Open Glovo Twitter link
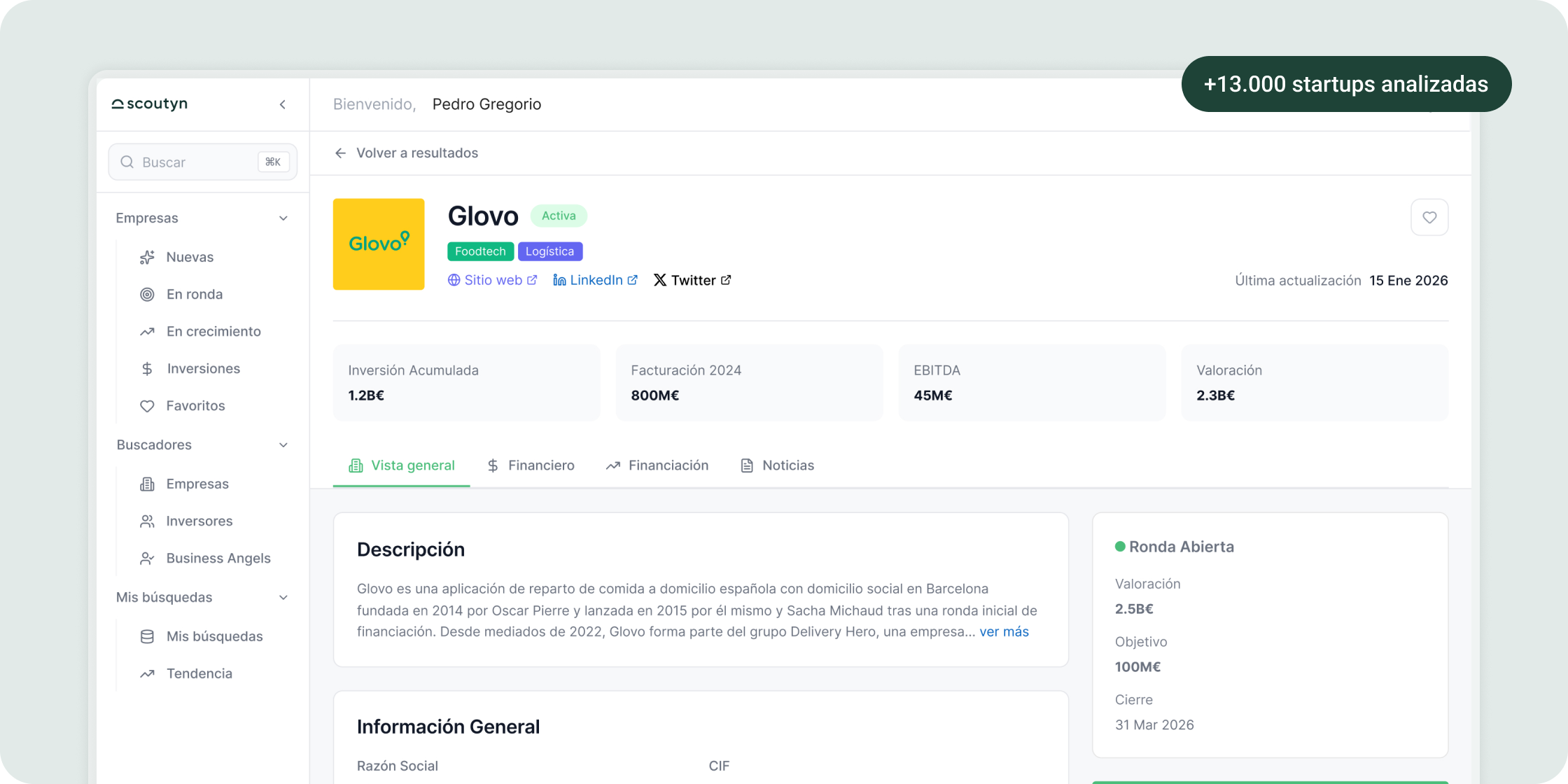This screenshot has height=784, width=1568. pos(692,280)
